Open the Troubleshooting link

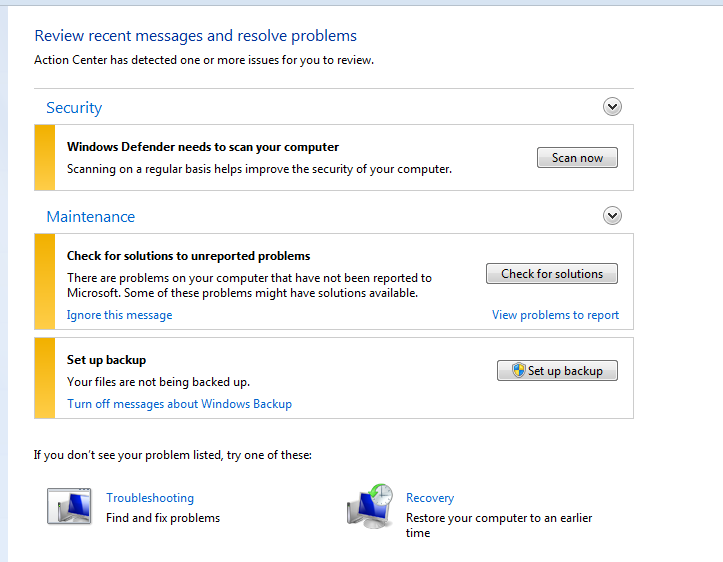(150, 498)
